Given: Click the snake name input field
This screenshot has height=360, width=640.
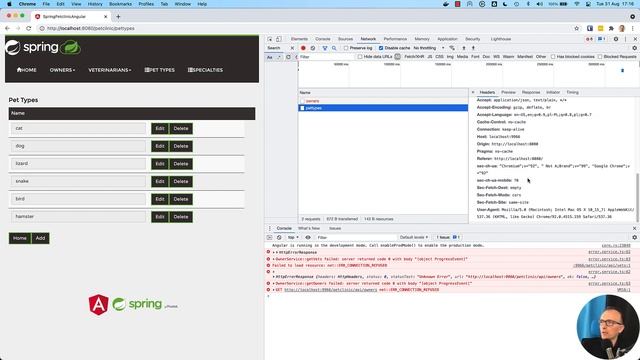Looking at the screenshot, I should [x=78, y=181].
